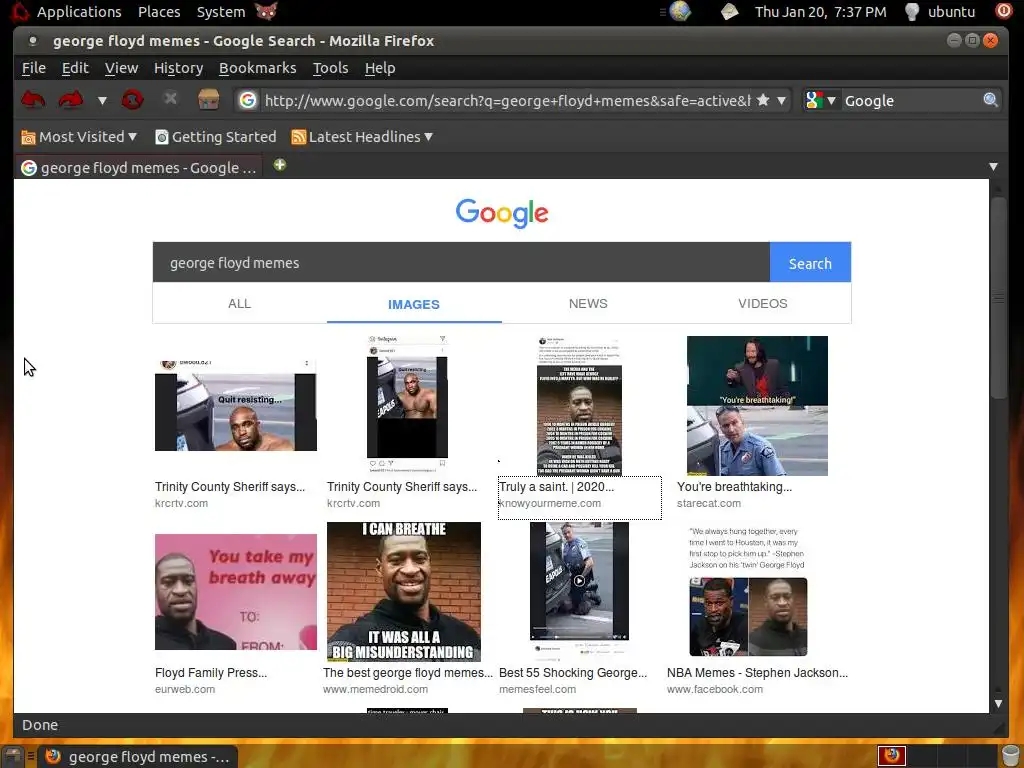Expand the back/forward history dropdown arrow
This screenshot has height=768, width=1024.
[x=102, y=101]
